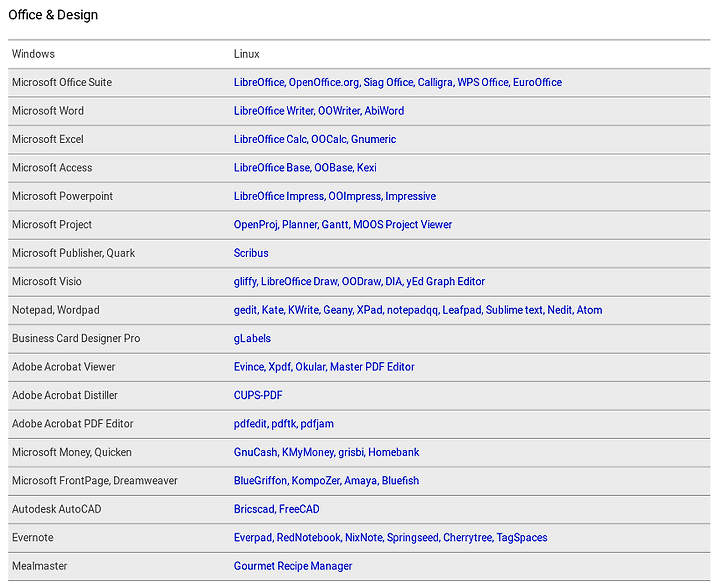The height and width of the screenshot is (587, 720).
Task: Open the gLabels link
Action: (252, 339)
